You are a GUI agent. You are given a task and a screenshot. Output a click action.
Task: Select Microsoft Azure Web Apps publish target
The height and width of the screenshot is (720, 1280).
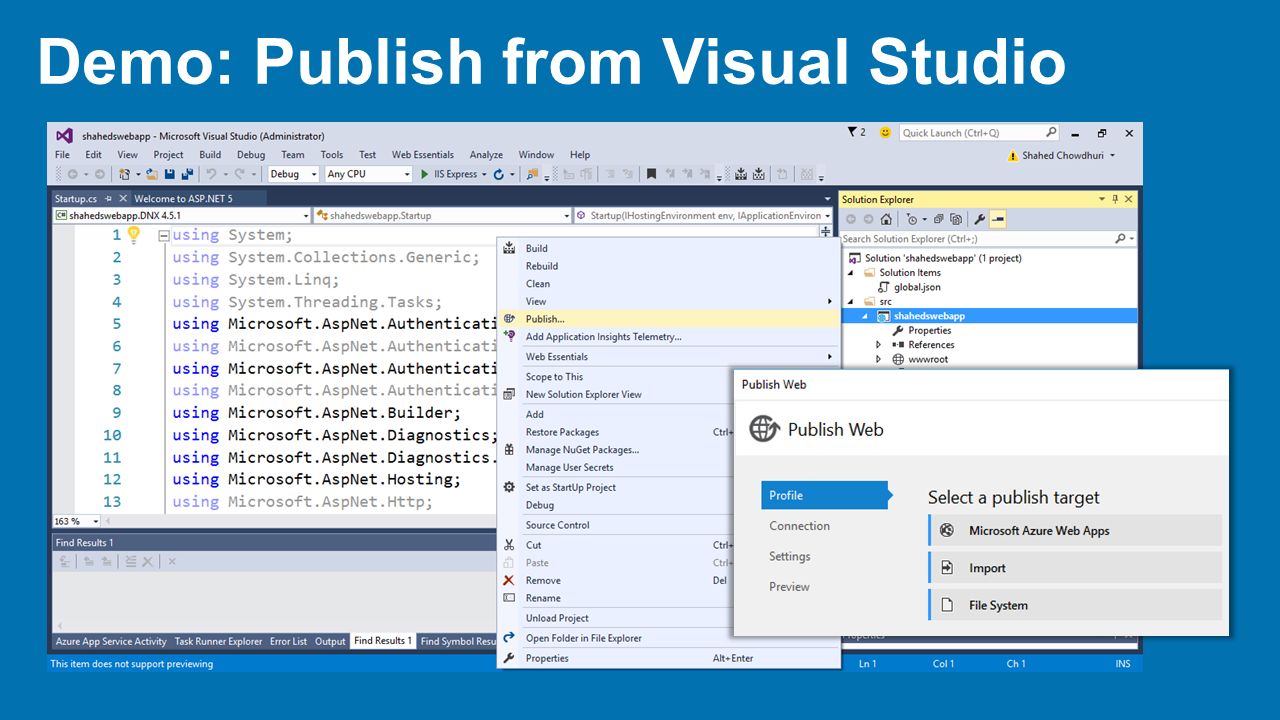1075,531
